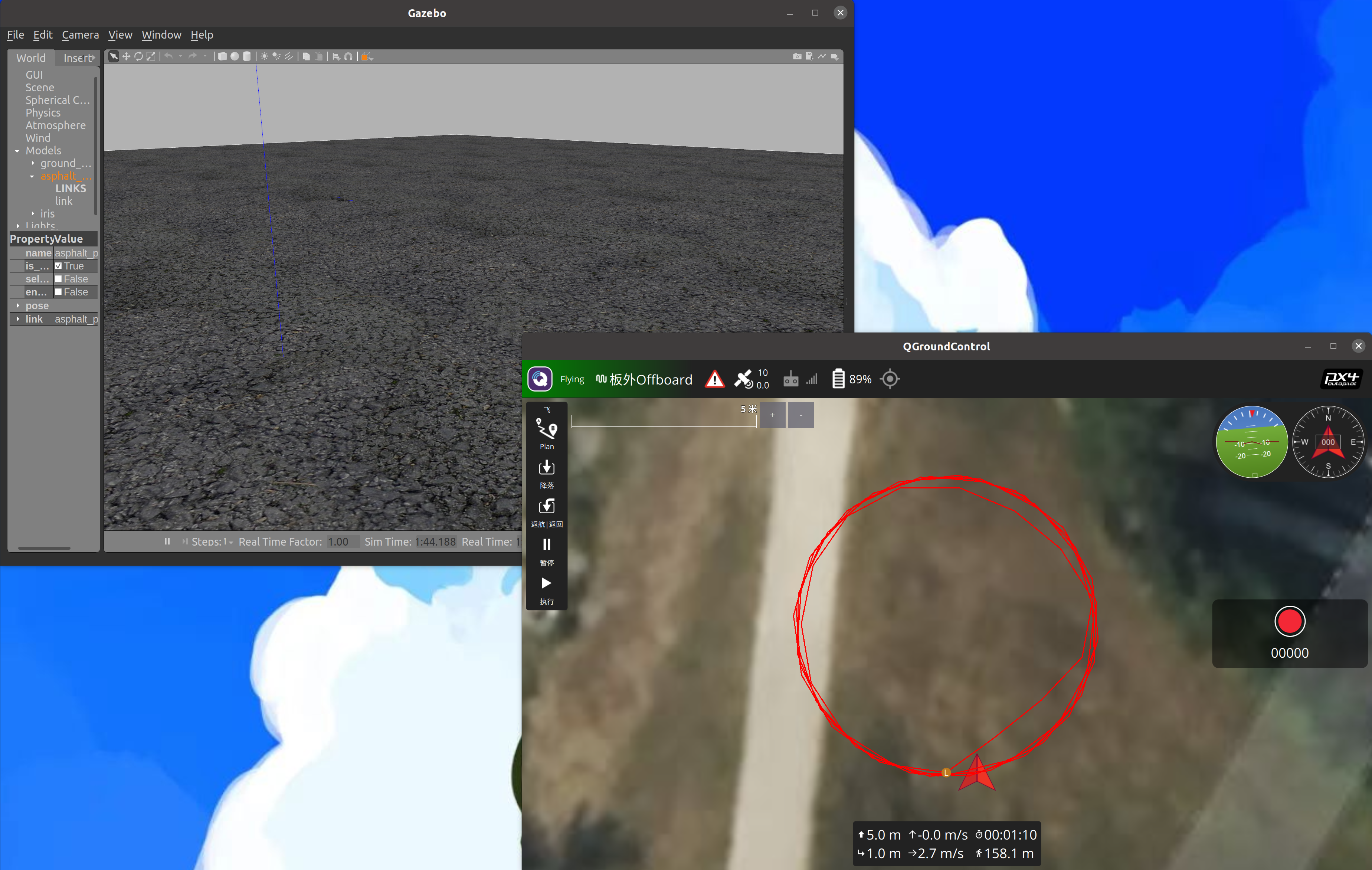Activate the translate mode tool in Gazebo
Image resolution: width=1372 pixels, height=870 pixels.
(126, 56)
